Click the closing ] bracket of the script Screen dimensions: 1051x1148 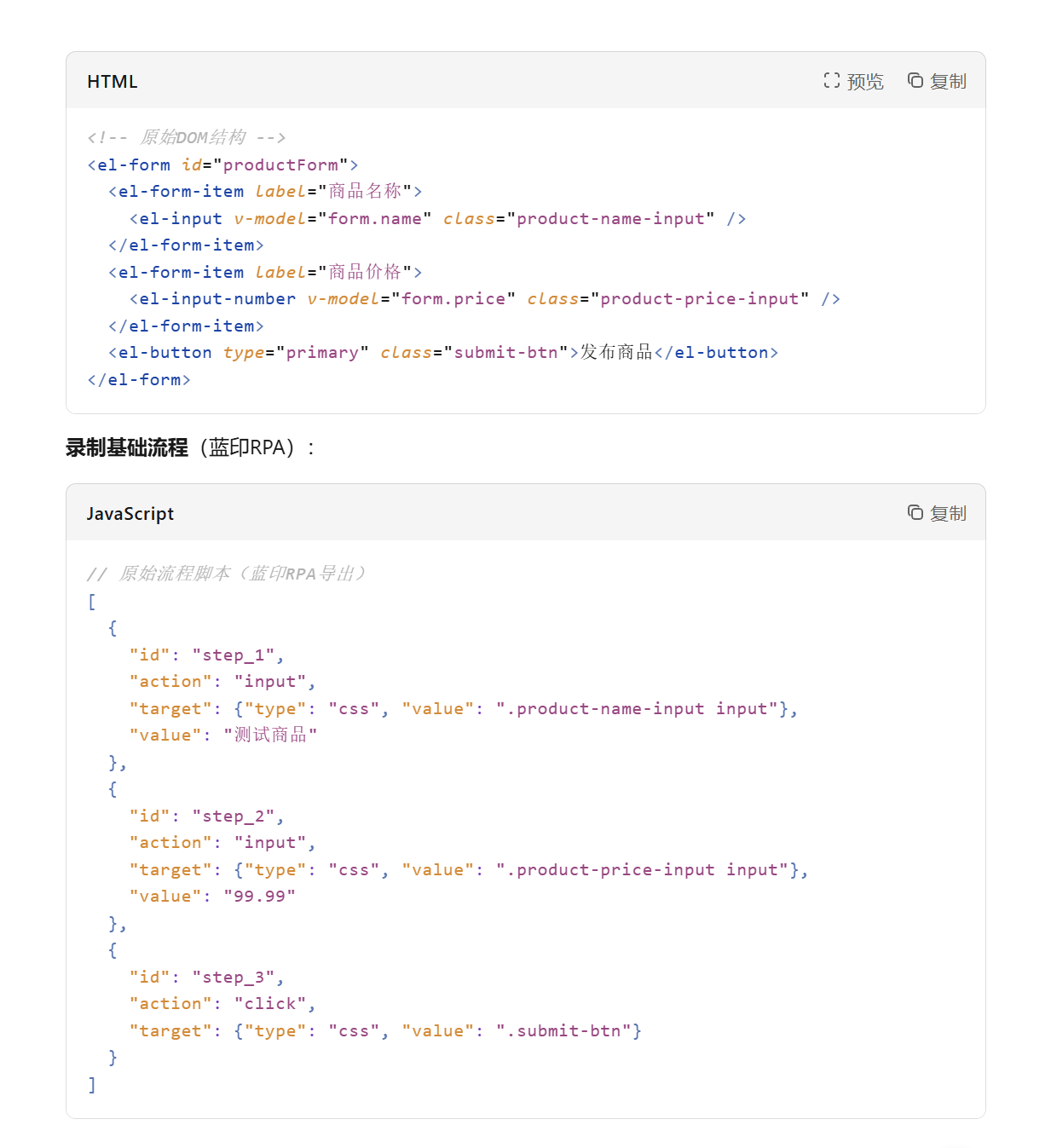[x=92, y=1084]
